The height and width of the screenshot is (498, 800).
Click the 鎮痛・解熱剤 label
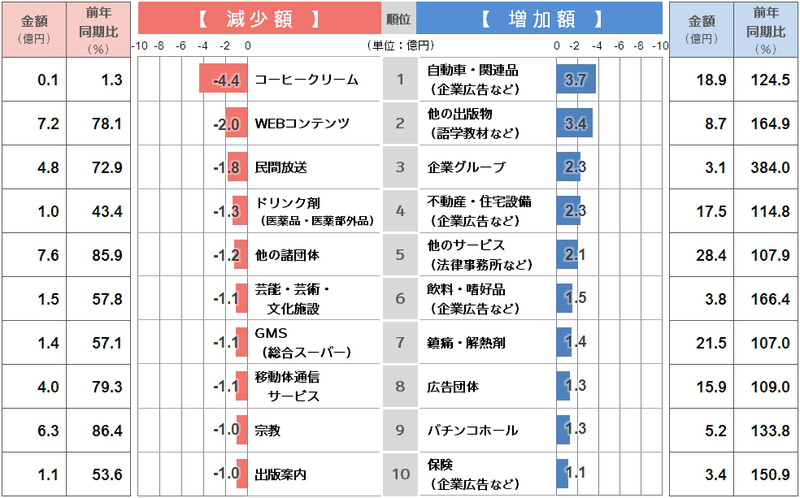[x=466, y=342]
